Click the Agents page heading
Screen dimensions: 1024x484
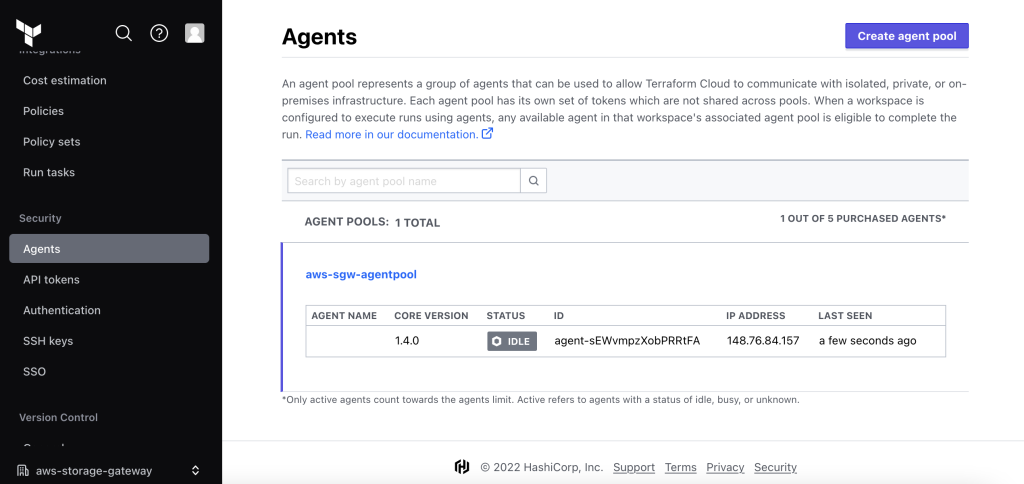319,37
